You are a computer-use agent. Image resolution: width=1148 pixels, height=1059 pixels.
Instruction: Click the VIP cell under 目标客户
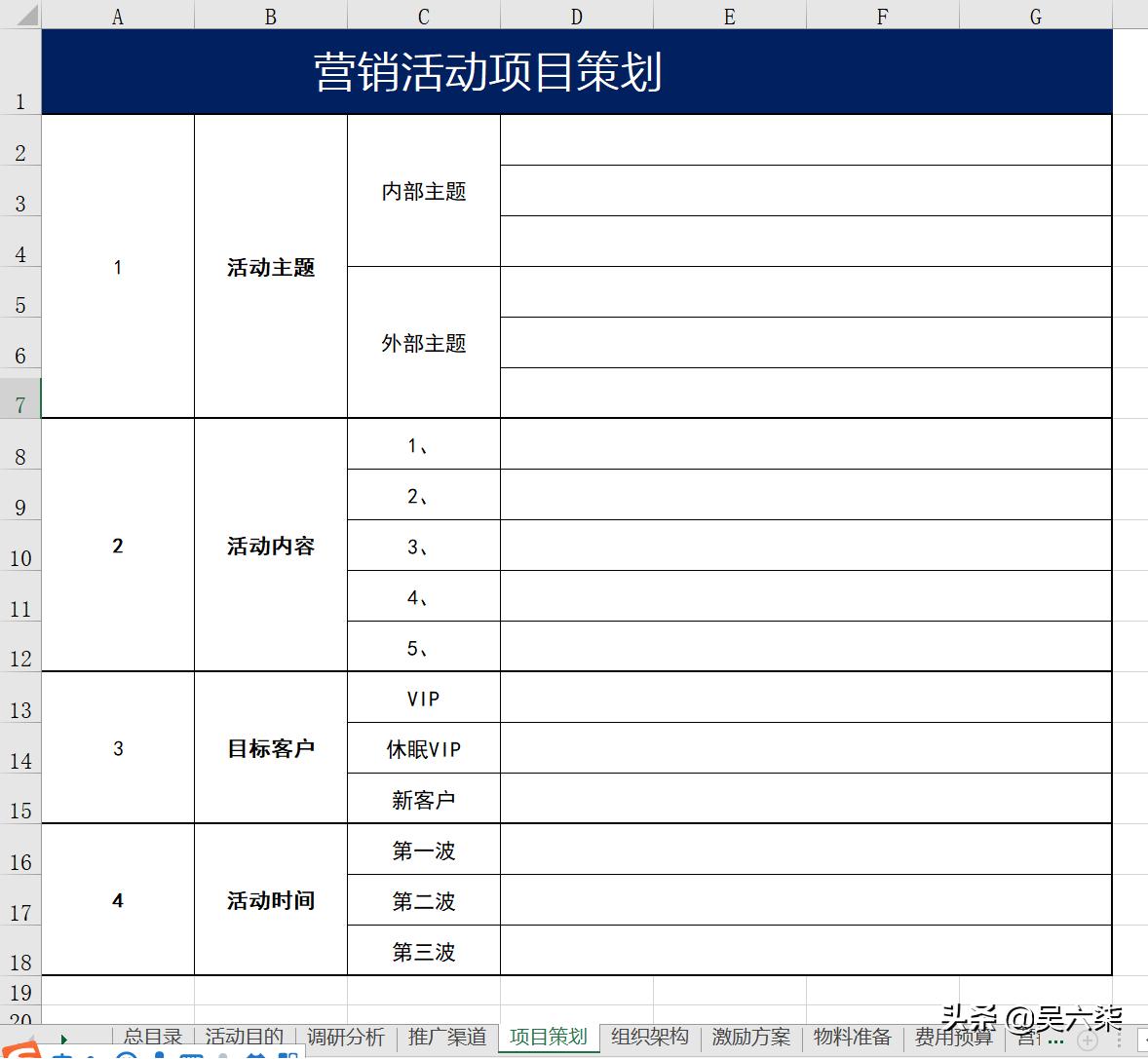coord(423,697)
